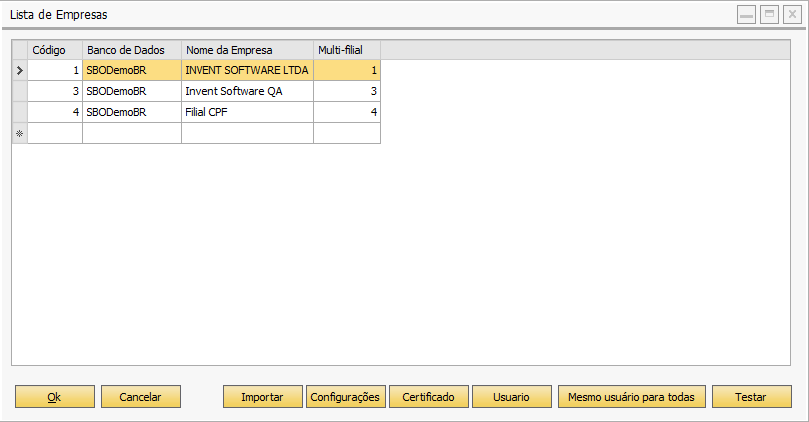809x422 pixels.
Task: Select the Invent Software QA cell
Action: (x=248, y=91)
